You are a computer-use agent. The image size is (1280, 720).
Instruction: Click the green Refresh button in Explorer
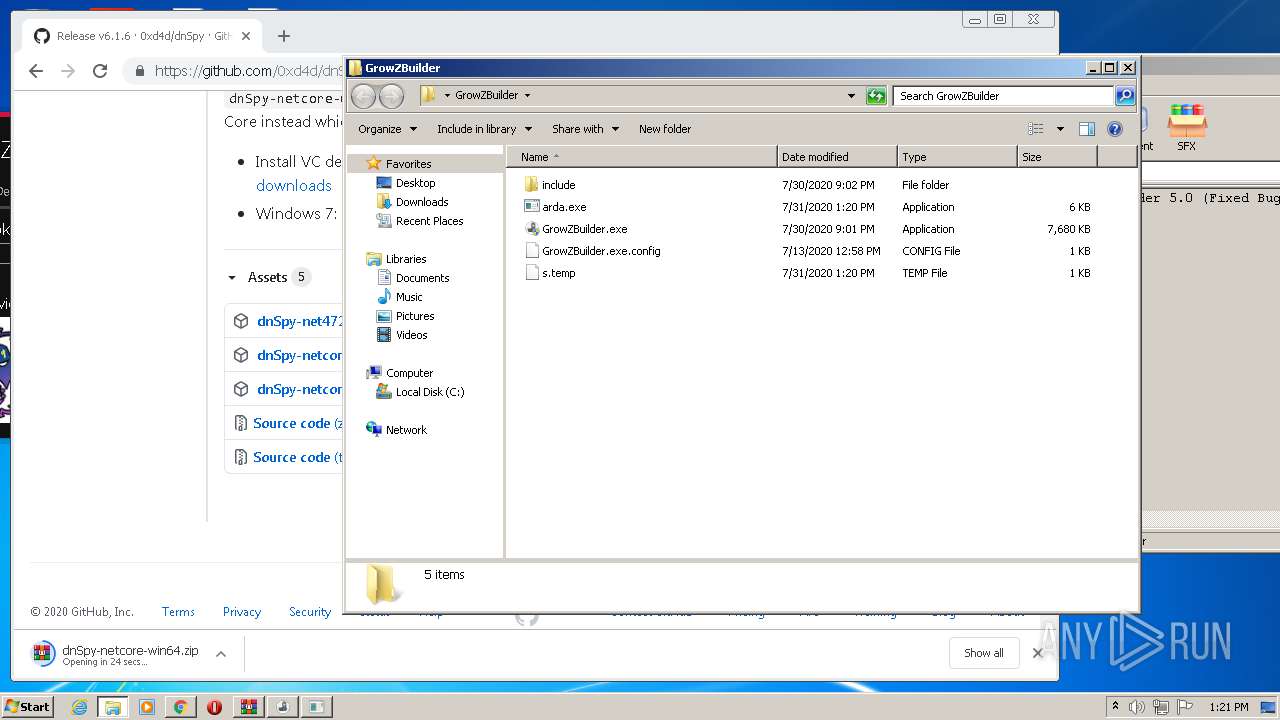point(876,96)
